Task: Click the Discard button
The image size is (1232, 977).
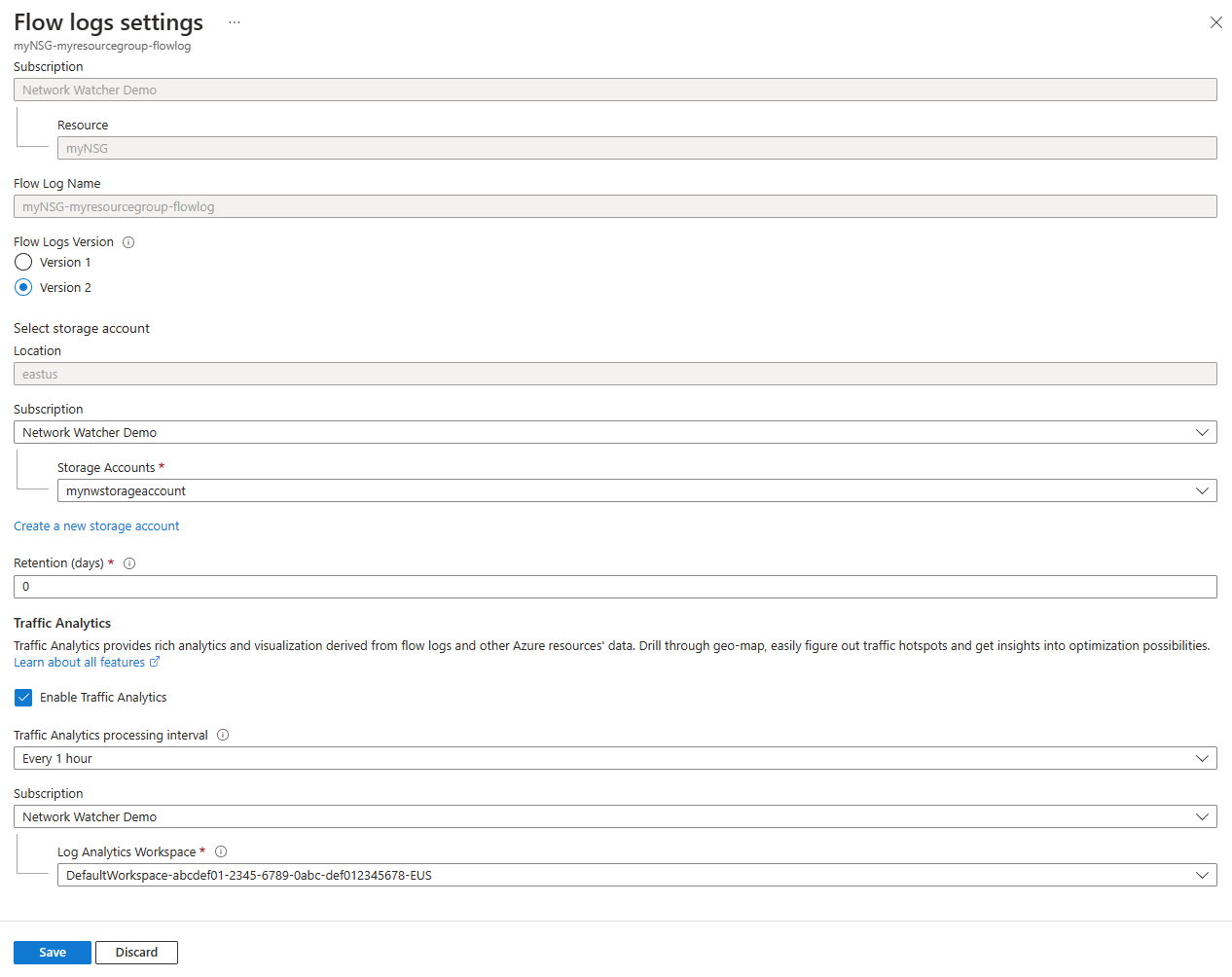Action: click(136, 953)
